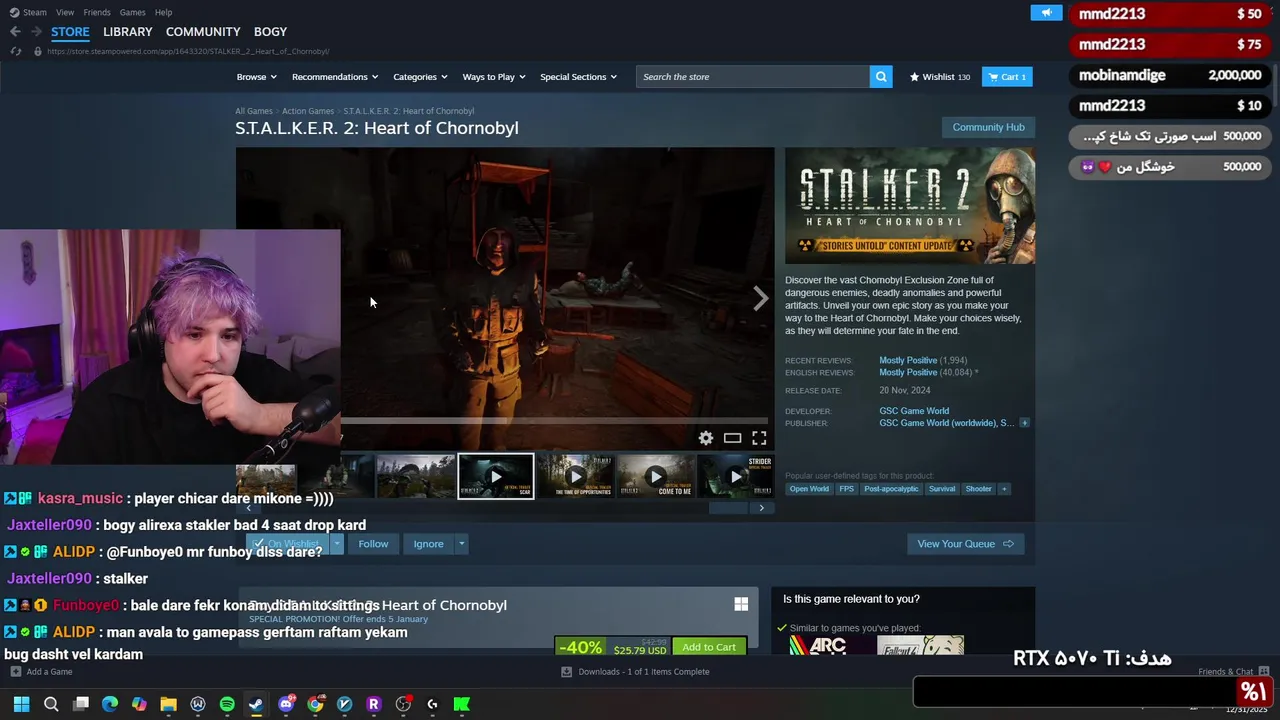Viewport: 1280px width, 720px height.
Task: Click the Survival tag
Action: pos(942,489)
